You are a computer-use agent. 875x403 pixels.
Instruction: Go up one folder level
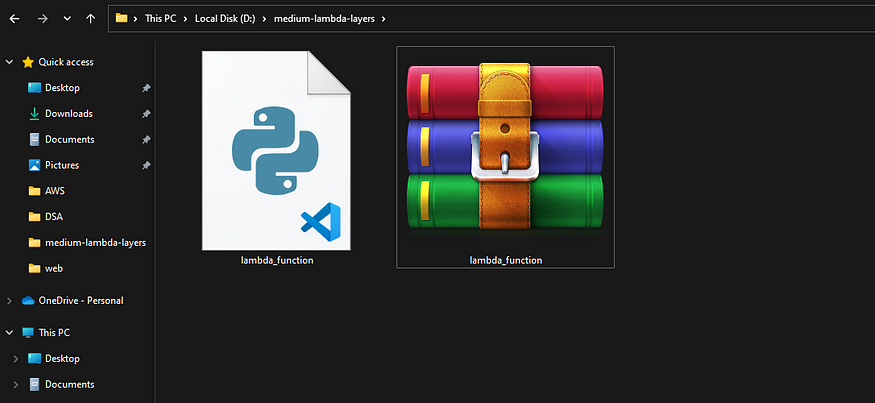click(90, 18)
